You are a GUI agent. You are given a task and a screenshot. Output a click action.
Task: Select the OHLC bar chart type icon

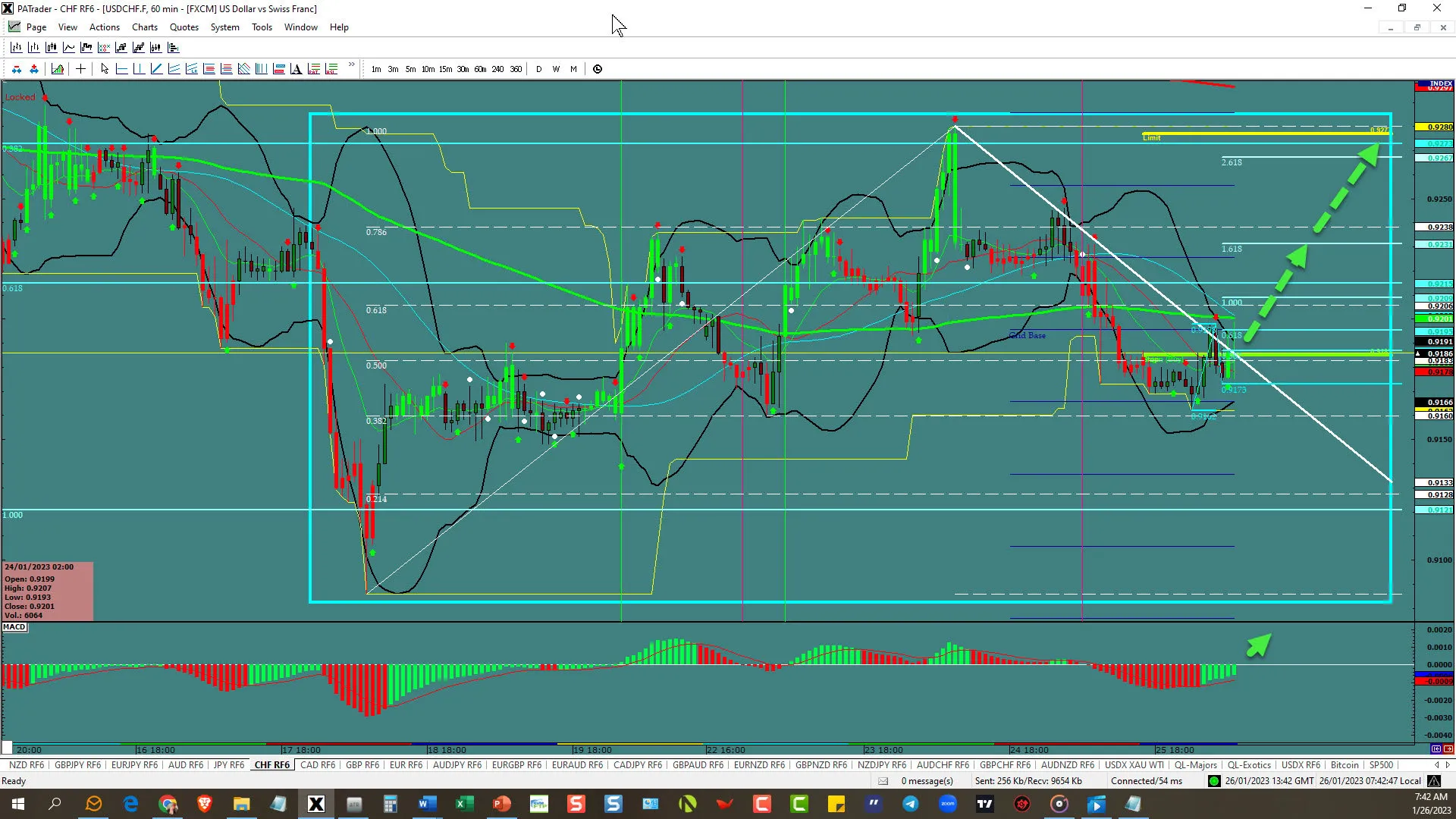pyautogui.click(x=16, y=48)
